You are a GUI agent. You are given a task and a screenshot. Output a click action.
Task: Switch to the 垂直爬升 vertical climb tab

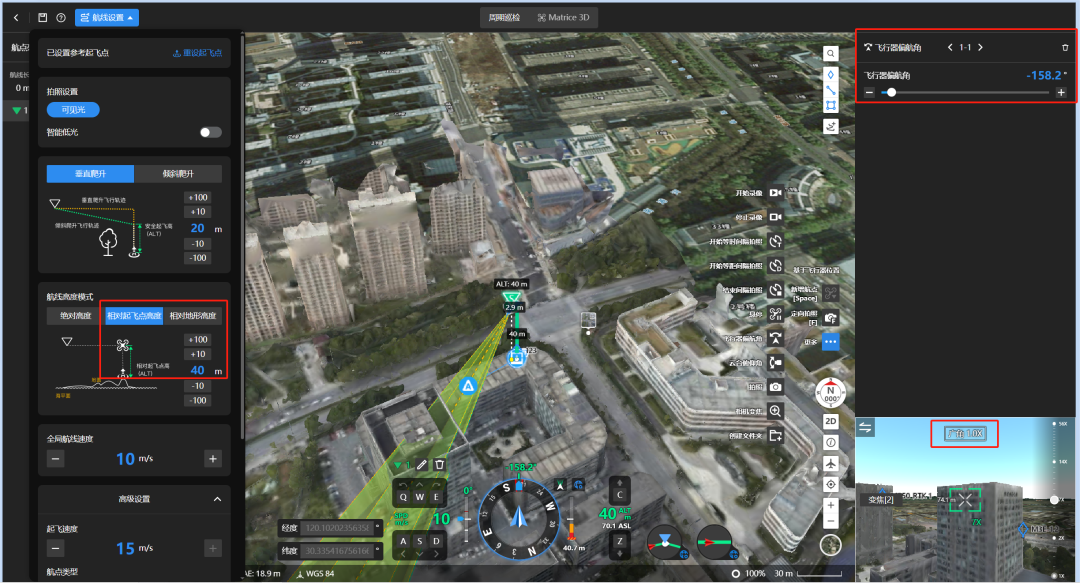point(90,174)
